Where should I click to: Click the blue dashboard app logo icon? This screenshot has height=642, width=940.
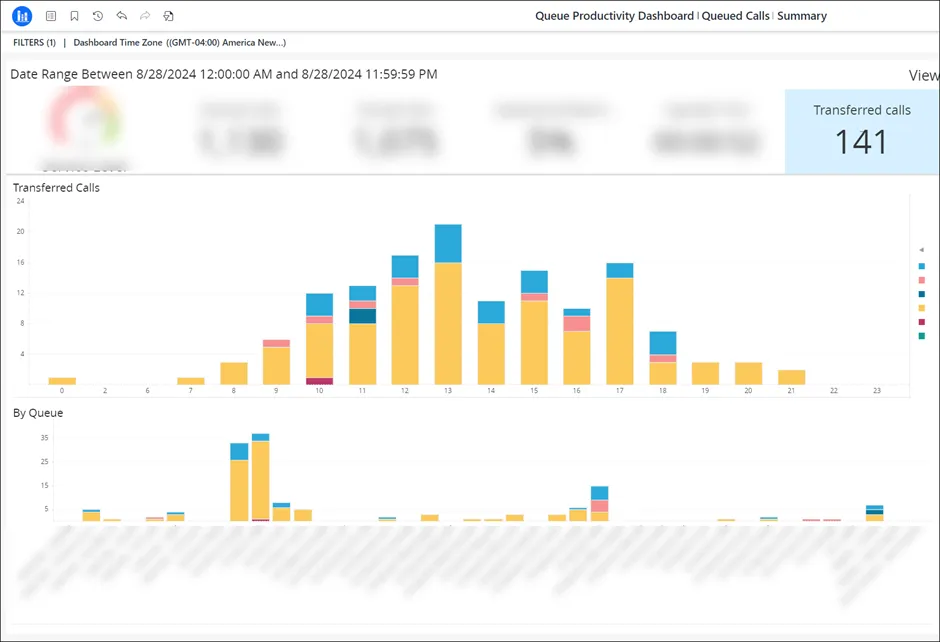[x=22, y=16]
